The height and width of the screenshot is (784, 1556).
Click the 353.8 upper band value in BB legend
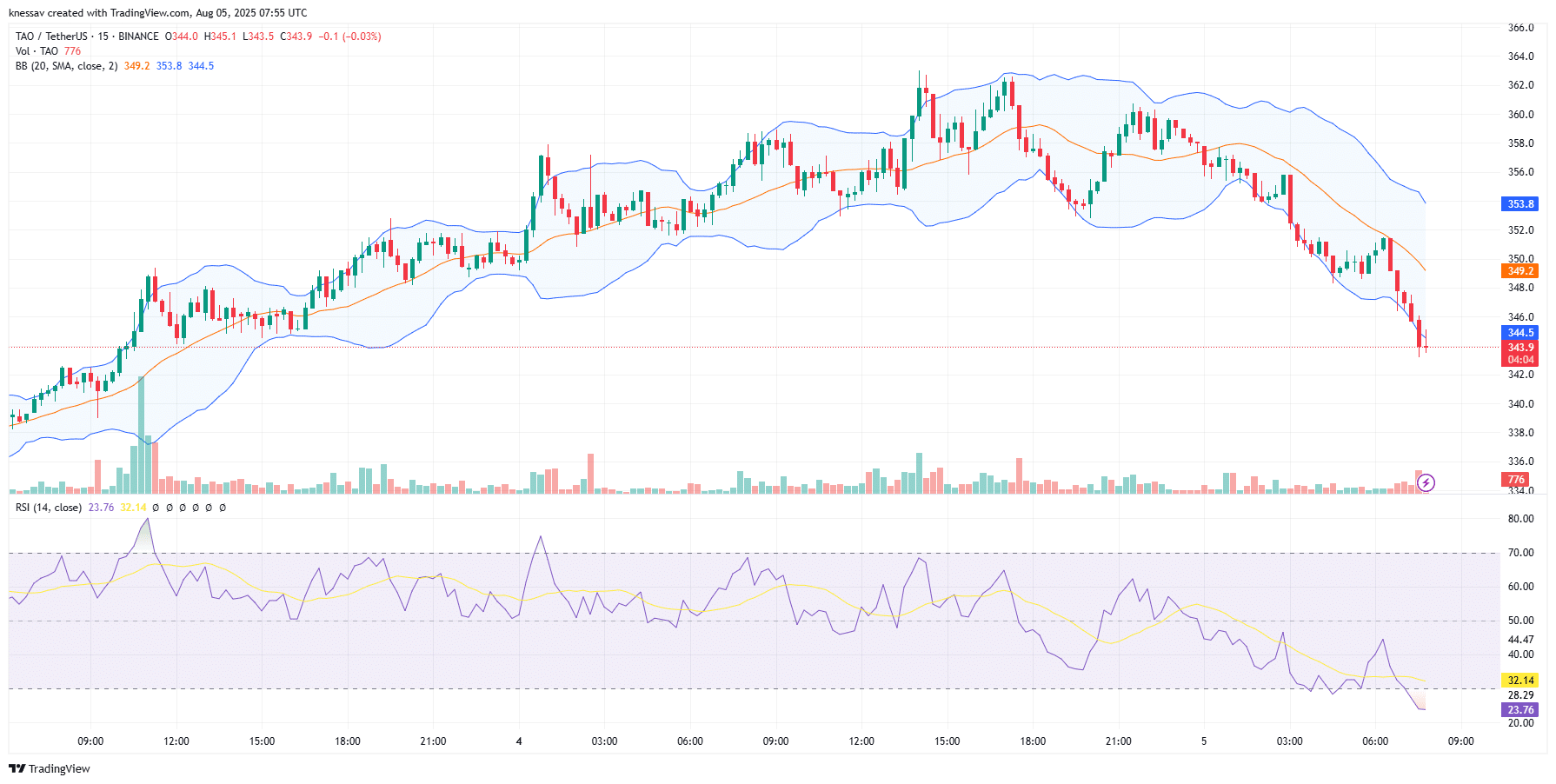tap(169, 66)
